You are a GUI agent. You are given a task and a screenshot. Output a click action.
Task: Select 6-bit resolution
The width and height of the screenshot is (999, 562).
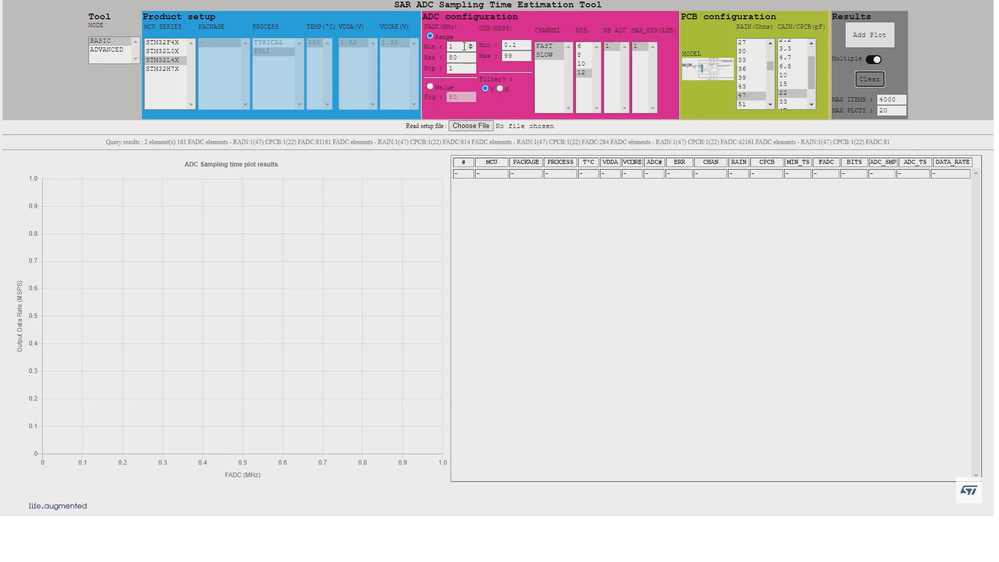584,47
